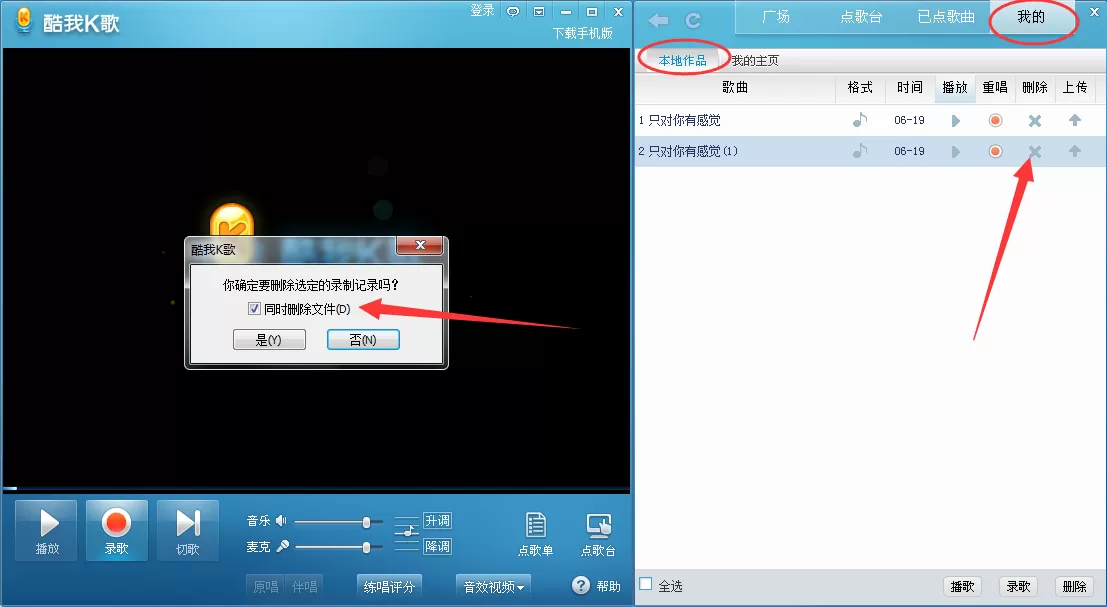
Task: Open help via question mark icon
Action: click(580, 585)
